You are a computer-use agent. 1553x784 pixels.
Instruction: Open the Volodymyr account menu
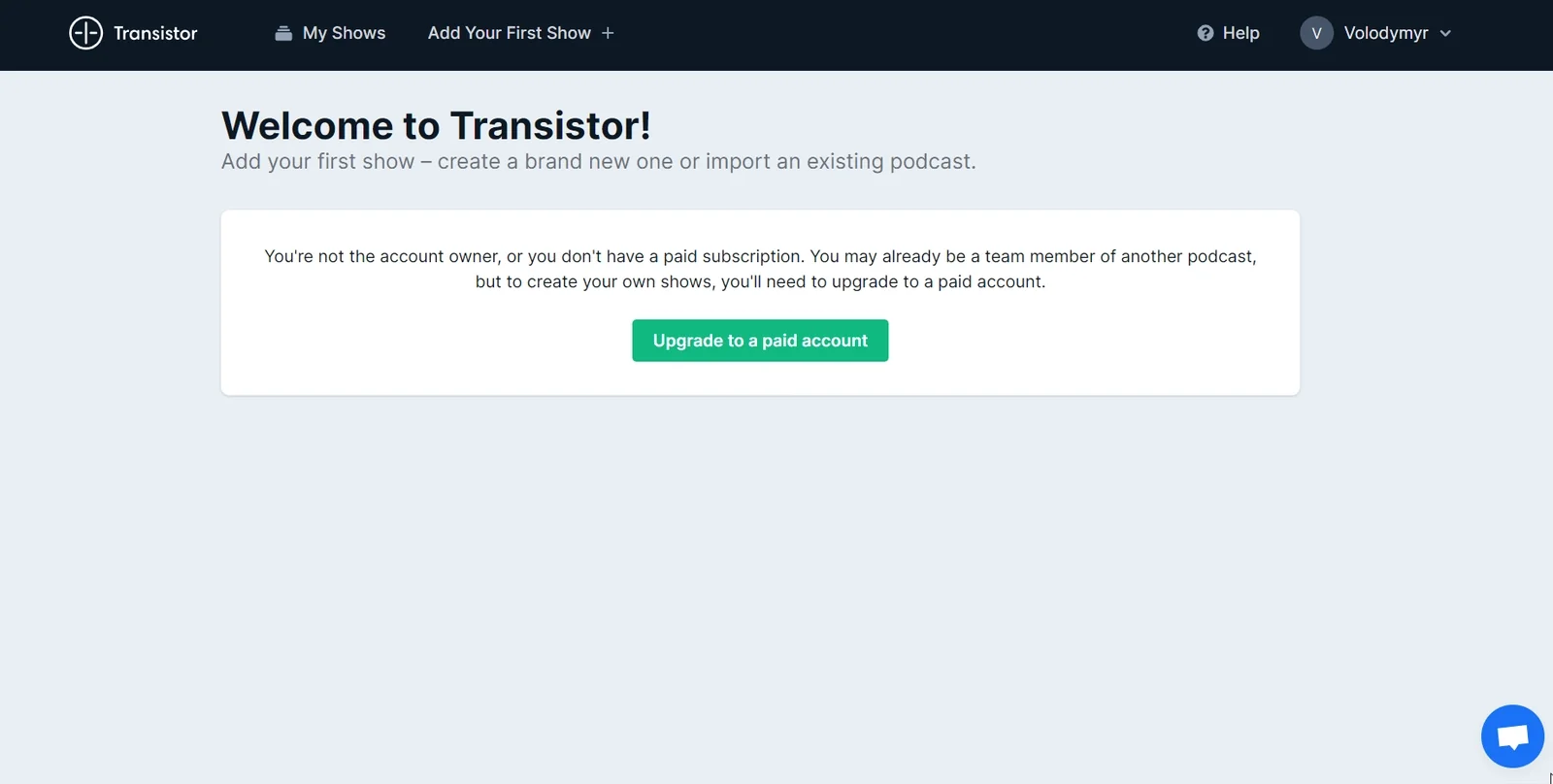(x=1376, y=33)
